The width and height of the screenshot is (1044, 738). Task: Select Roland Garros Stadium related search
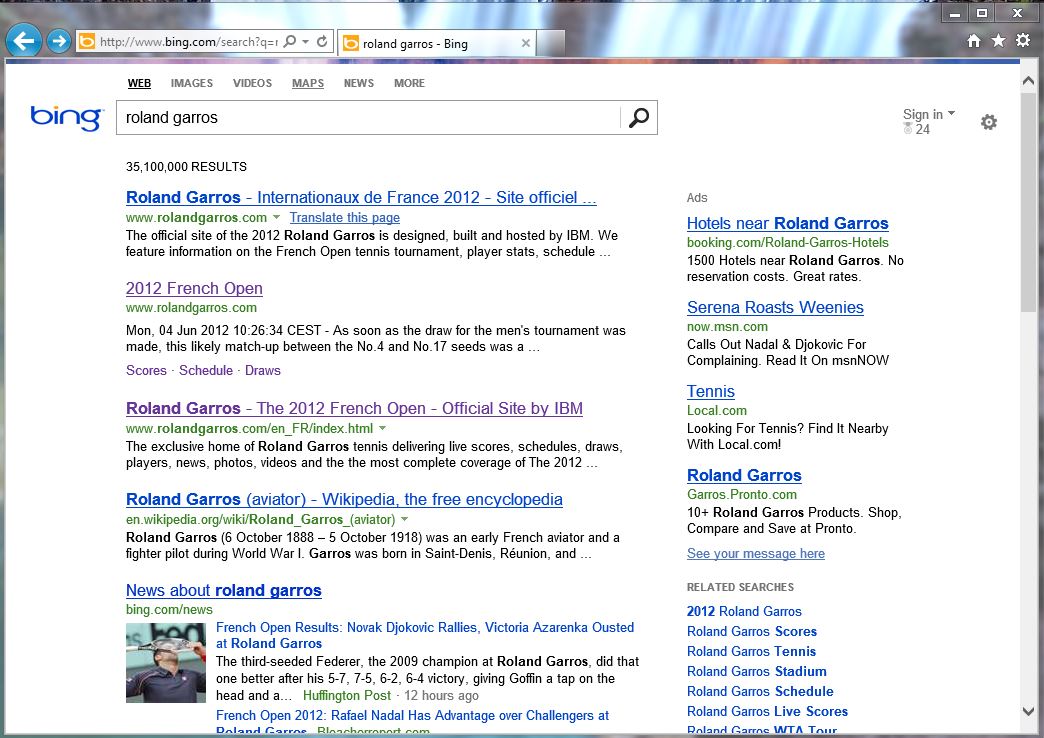pos(756,671)
